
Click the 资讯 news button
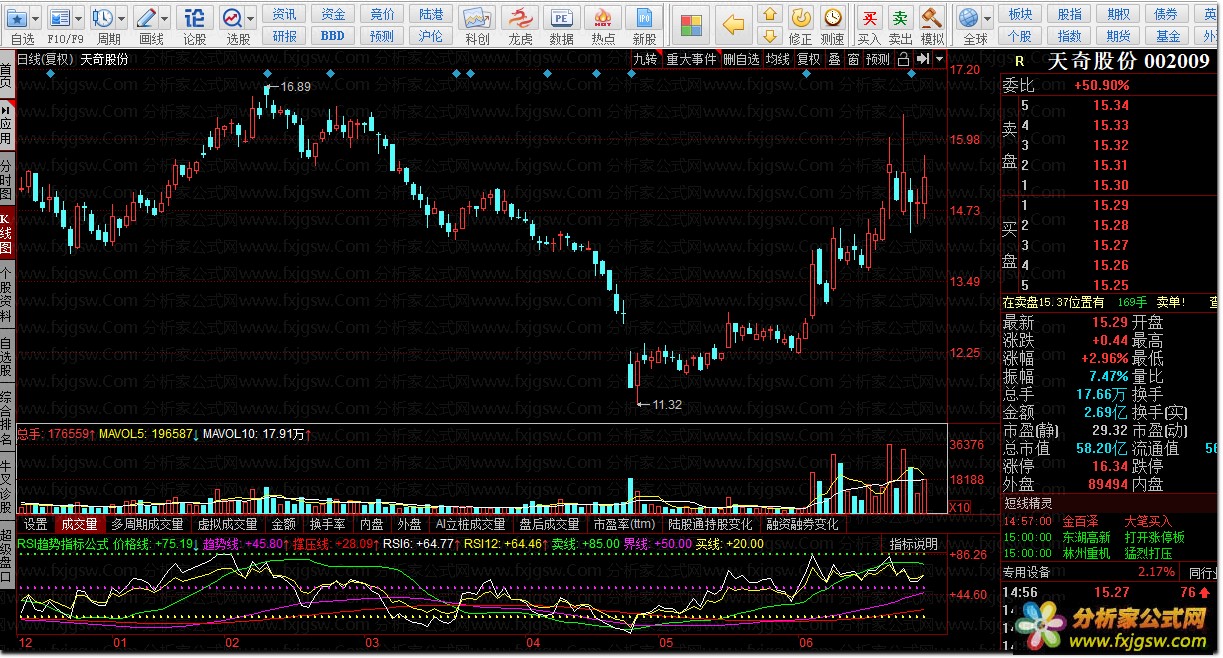pos(285,14)
